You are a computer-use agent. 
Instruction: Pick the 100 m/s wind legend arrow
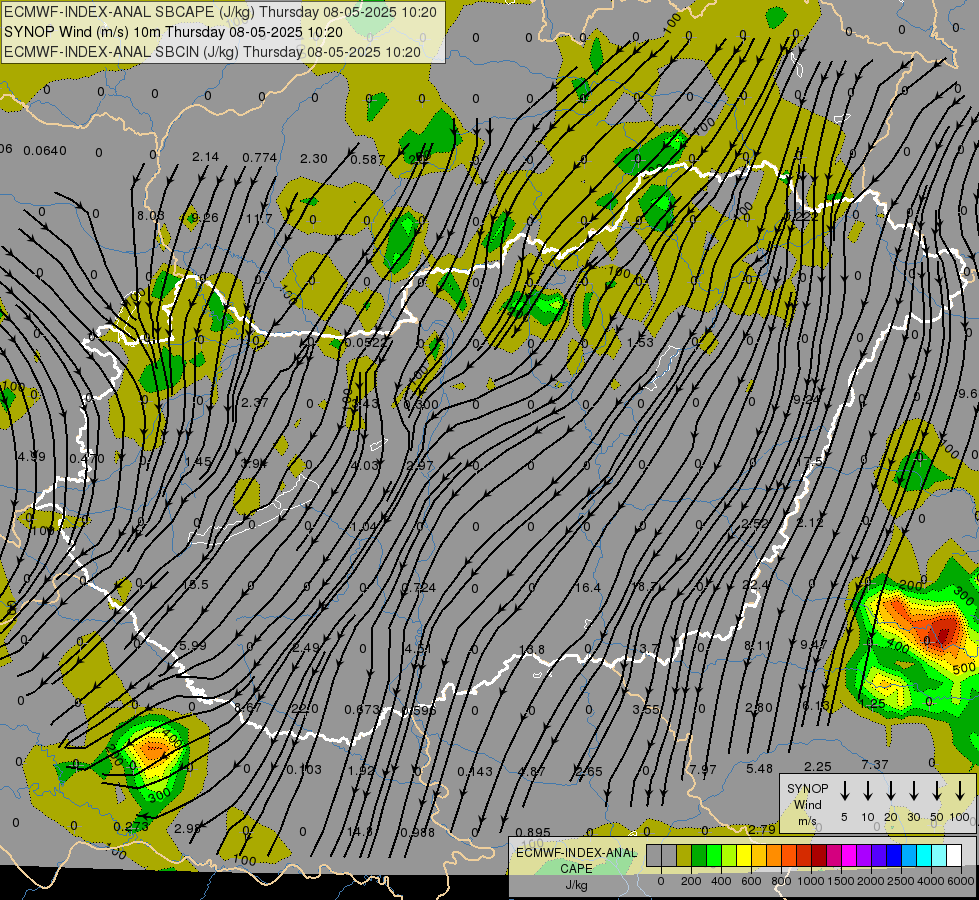960,791
